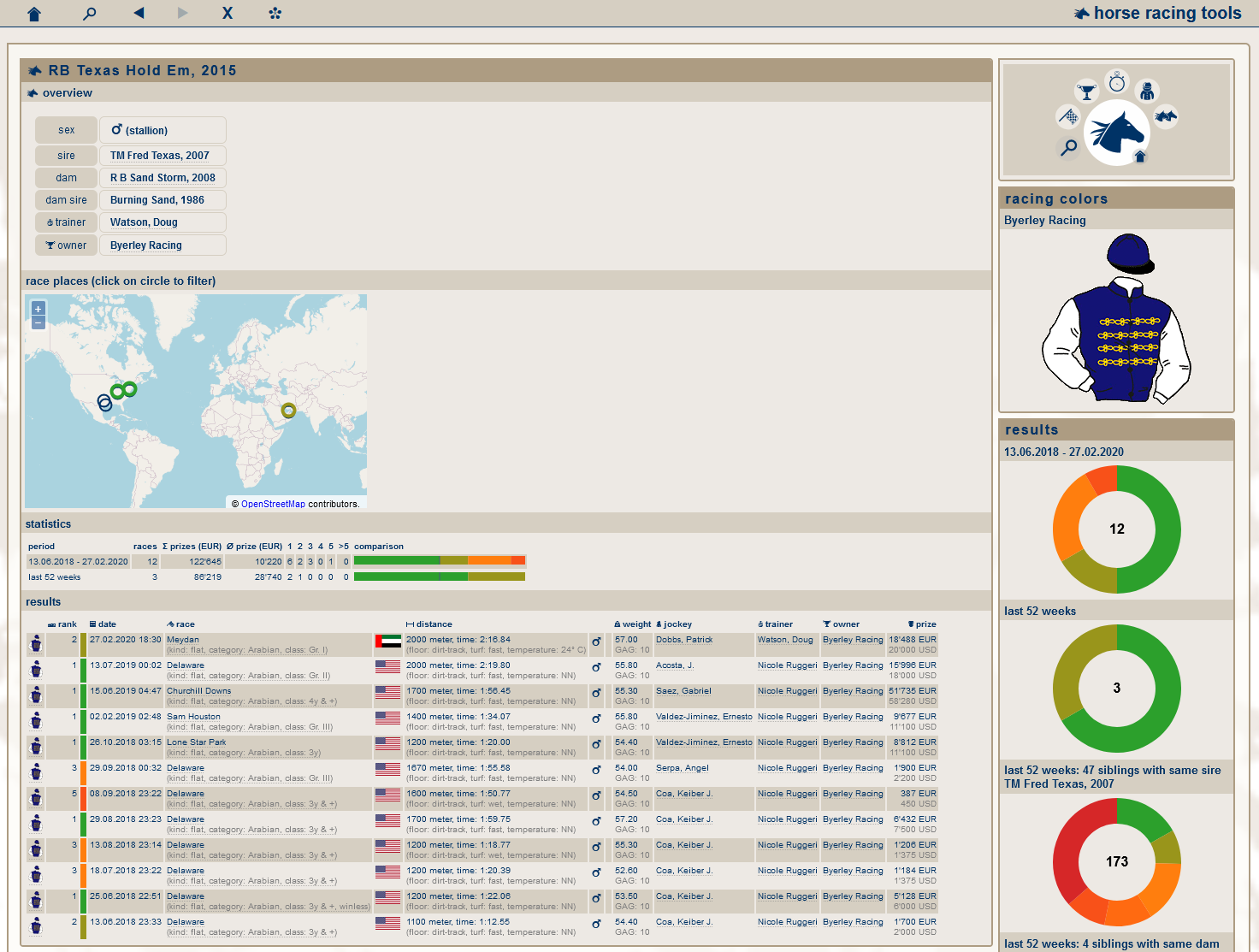Select the stopwatch icon in the circular menu
The height and width of the screenshot is (952, 1259).
coord(1117,82)
